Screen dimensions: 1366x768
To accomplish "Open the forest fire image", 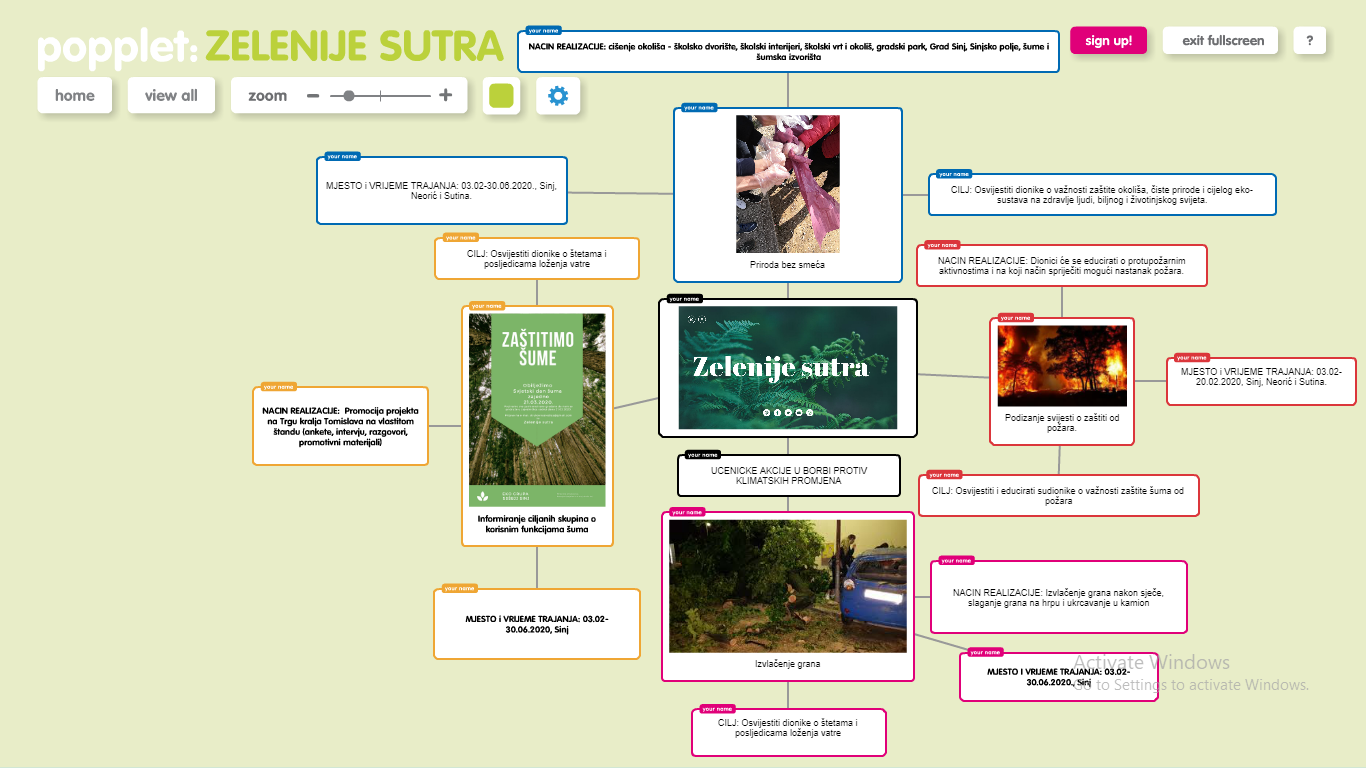I will click(x=1062, y=365).
